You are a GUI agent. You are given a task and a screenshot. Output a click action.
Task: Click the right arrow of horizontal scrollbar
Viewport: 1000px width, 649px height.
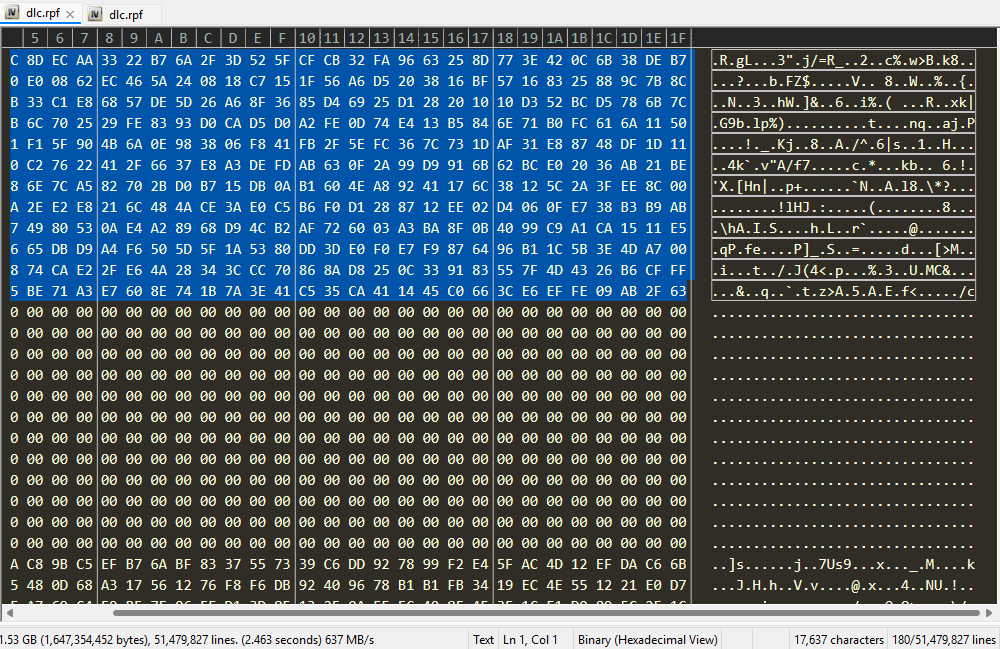pos(989,613)
